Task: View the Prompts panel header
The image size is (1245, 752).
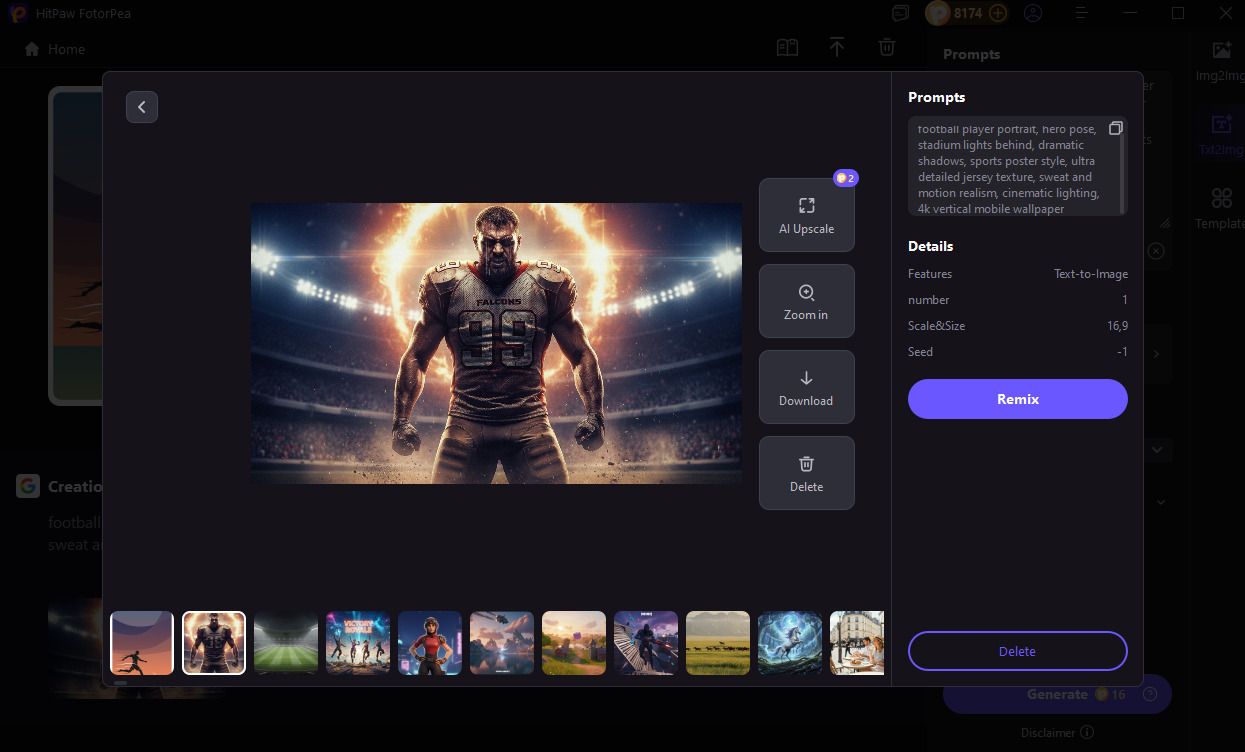Action: click(936, 97)
